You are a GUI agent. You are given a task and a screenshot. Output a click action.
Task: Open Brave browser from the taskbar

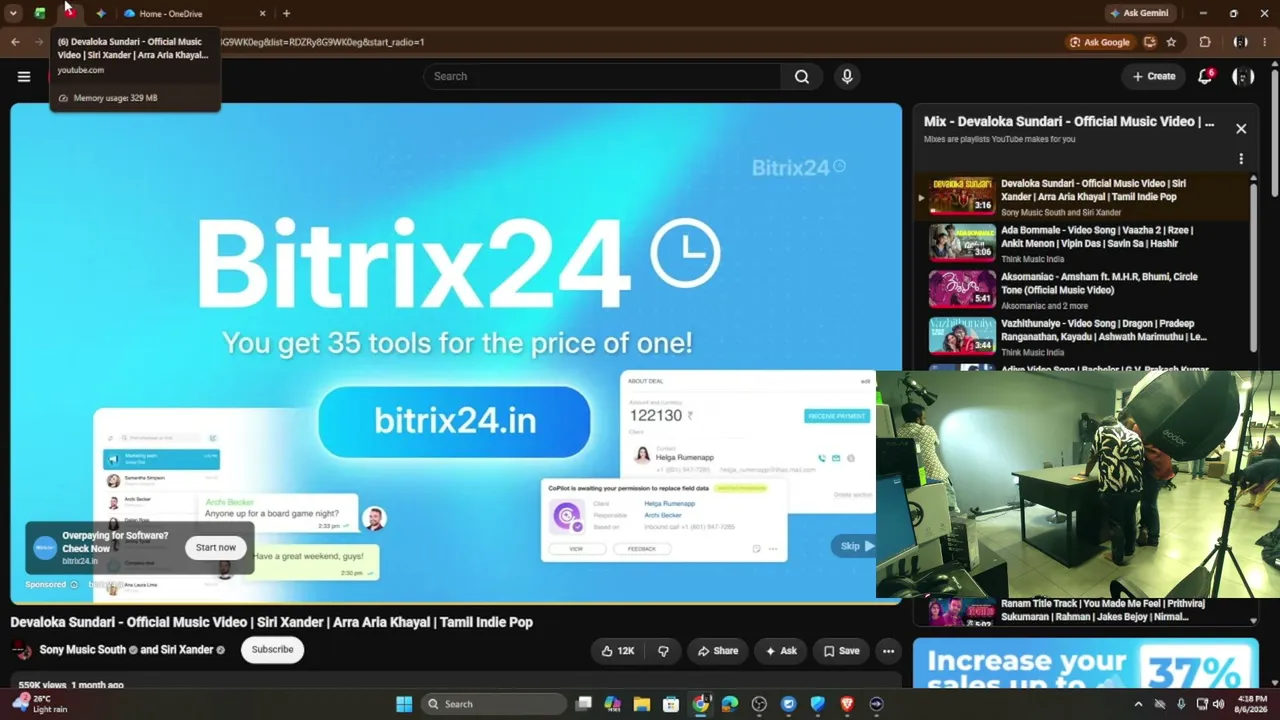[847, 704]
